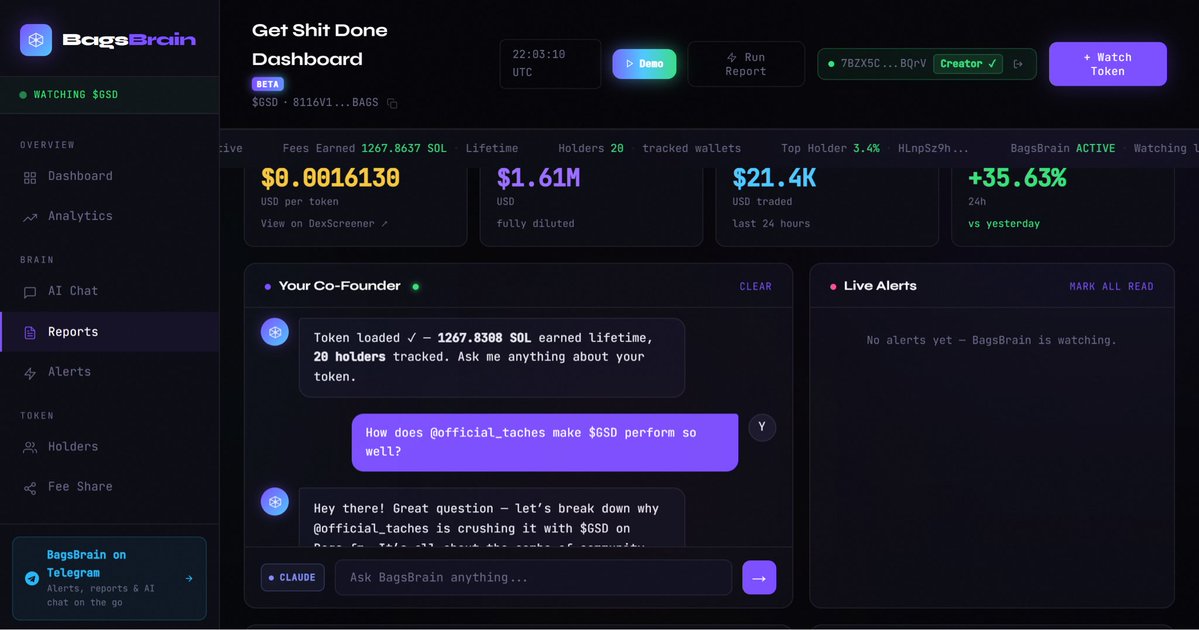1199x630 pixels.
Task: Click the $21.4K traded value
Action: tap(774, 178)
